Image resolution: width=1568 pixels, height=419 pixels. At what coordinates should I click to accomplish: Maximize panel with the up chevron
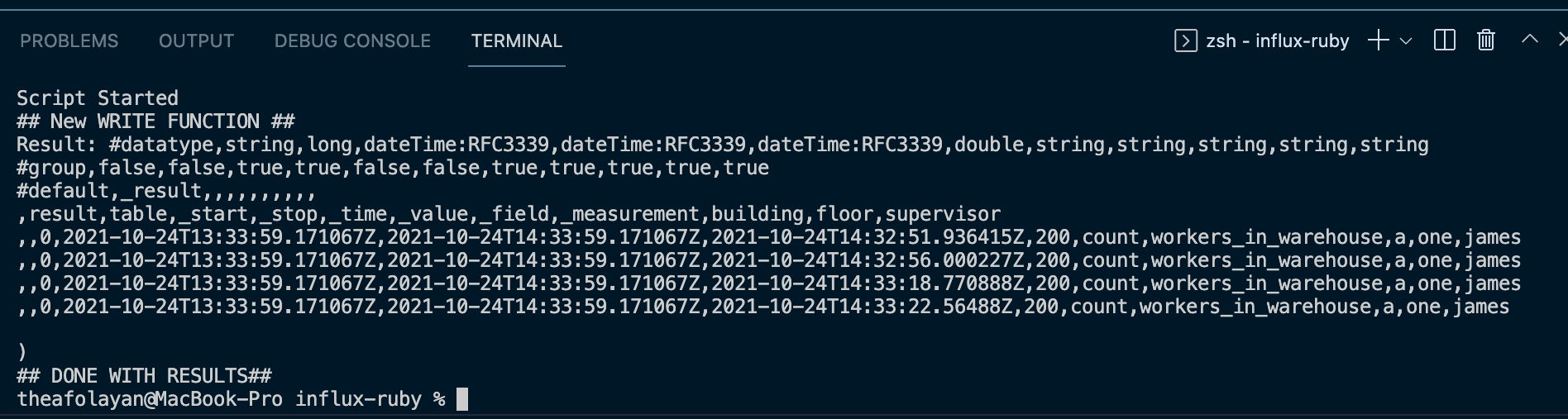tap(1529, 39)
